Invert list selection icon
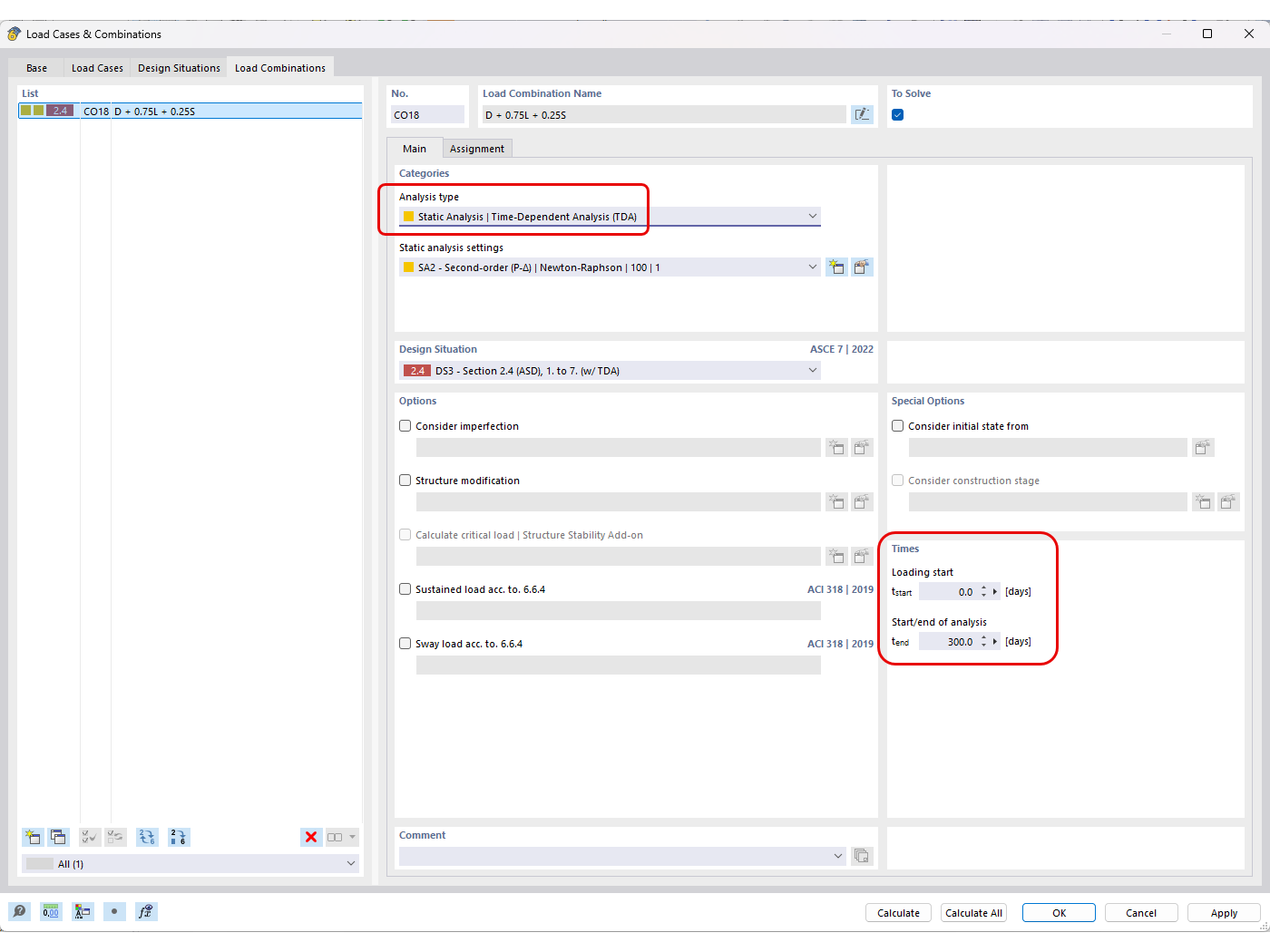This screenshot has height=952, width=1270. point(115,837)
